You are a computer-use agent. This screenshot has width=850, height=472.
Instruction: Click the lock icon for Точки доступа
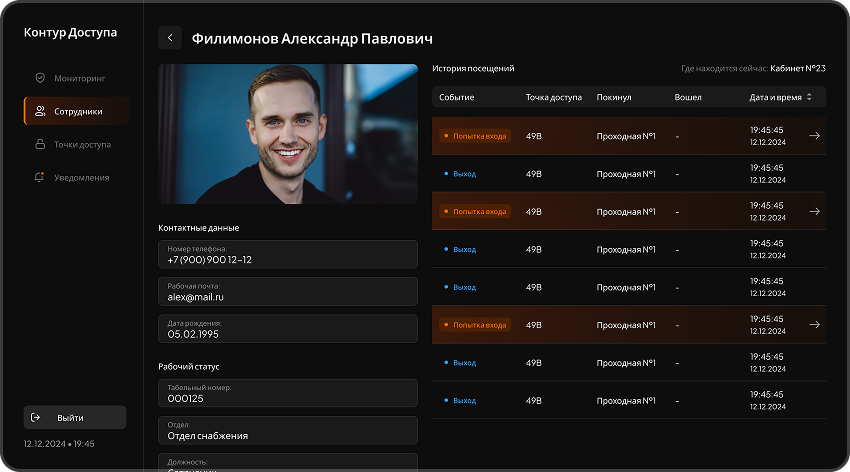pyautogui.click(x=40, y=144)
